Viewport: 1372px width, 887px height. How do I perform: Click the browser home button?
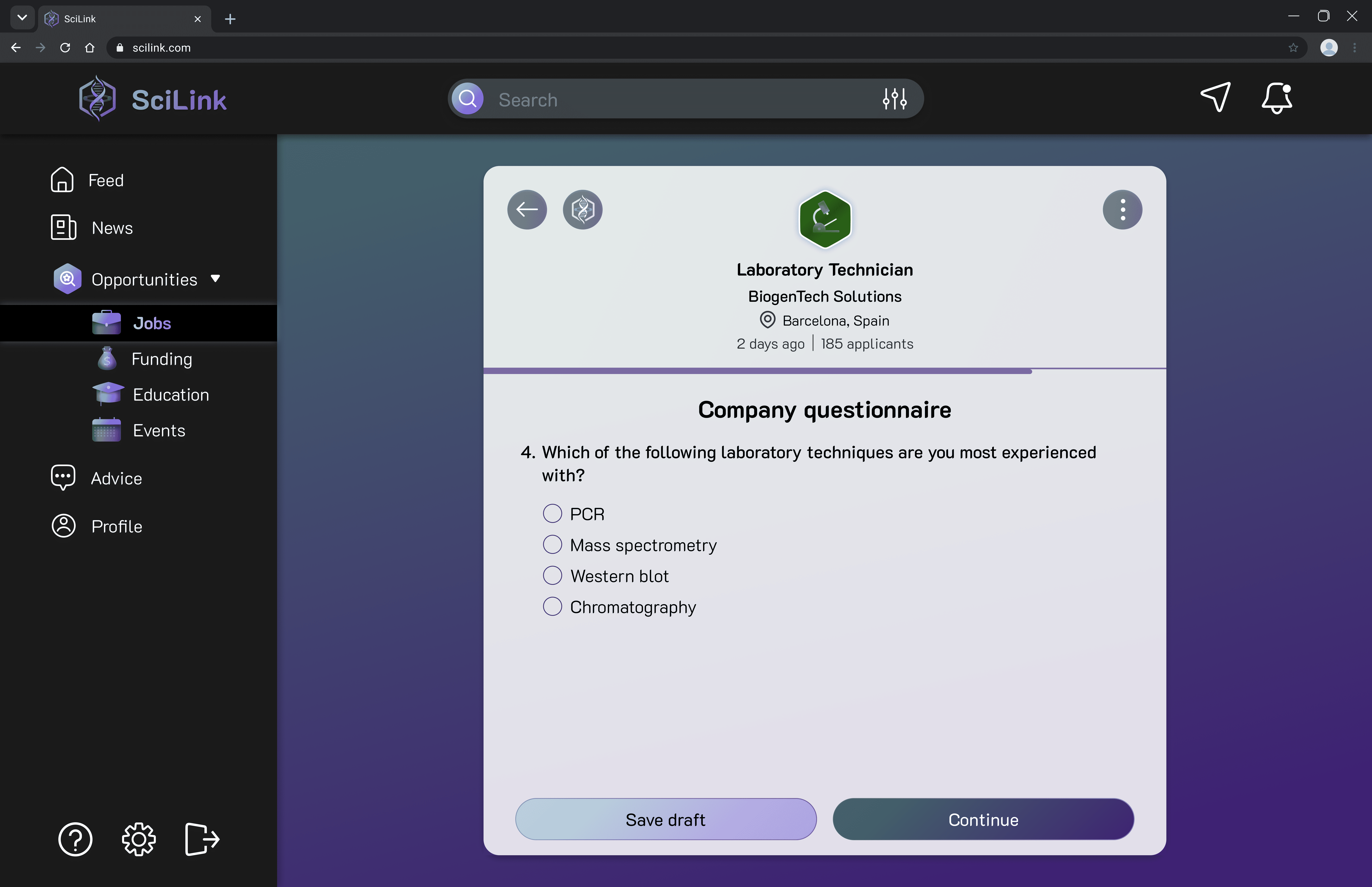click(x=89, y=48)
